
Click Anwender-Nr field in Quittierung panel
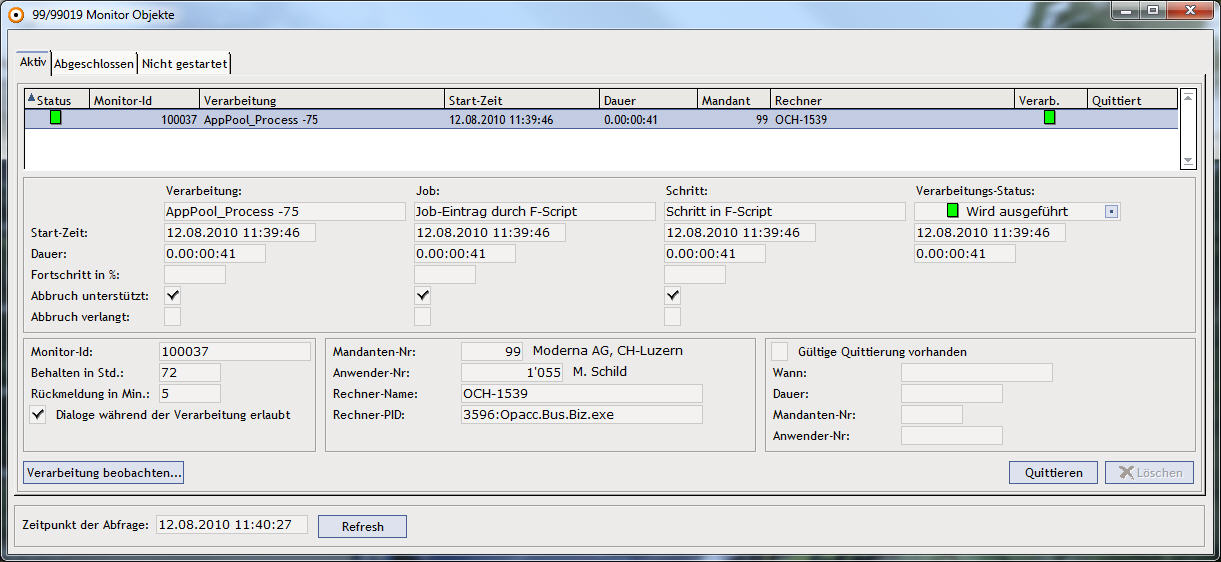[952, 435]
